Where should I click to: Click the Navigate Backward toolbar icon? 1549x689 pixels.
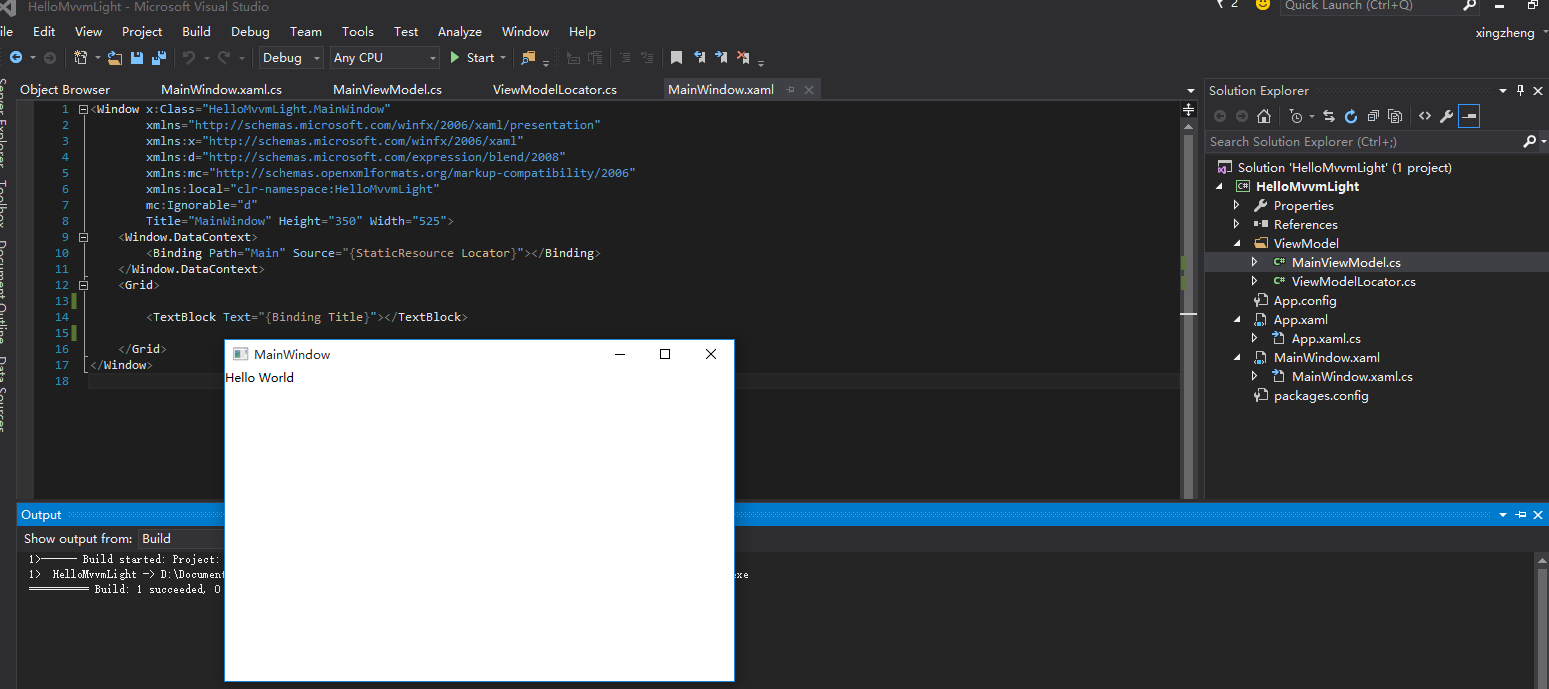pos(16,58)
